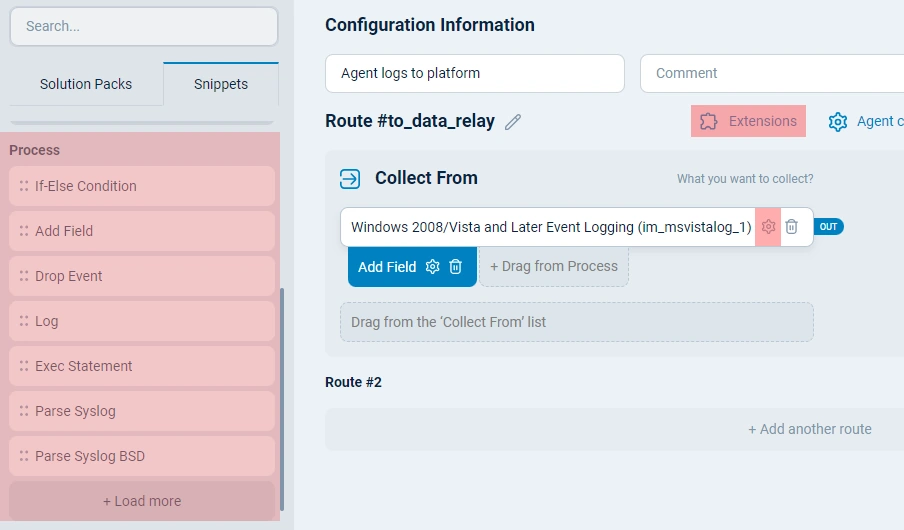Click the sidebar vertical scrollbar
The image size is (904, 530).
pyautogui.click(x=283, y=400)
